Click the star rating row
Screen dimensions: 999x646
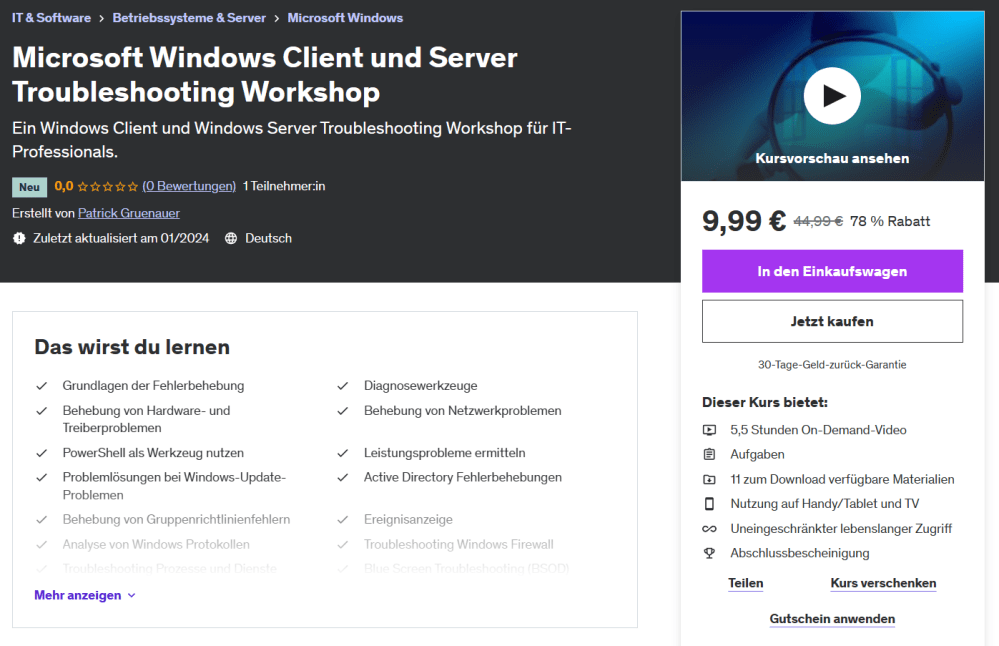(107, 186)
